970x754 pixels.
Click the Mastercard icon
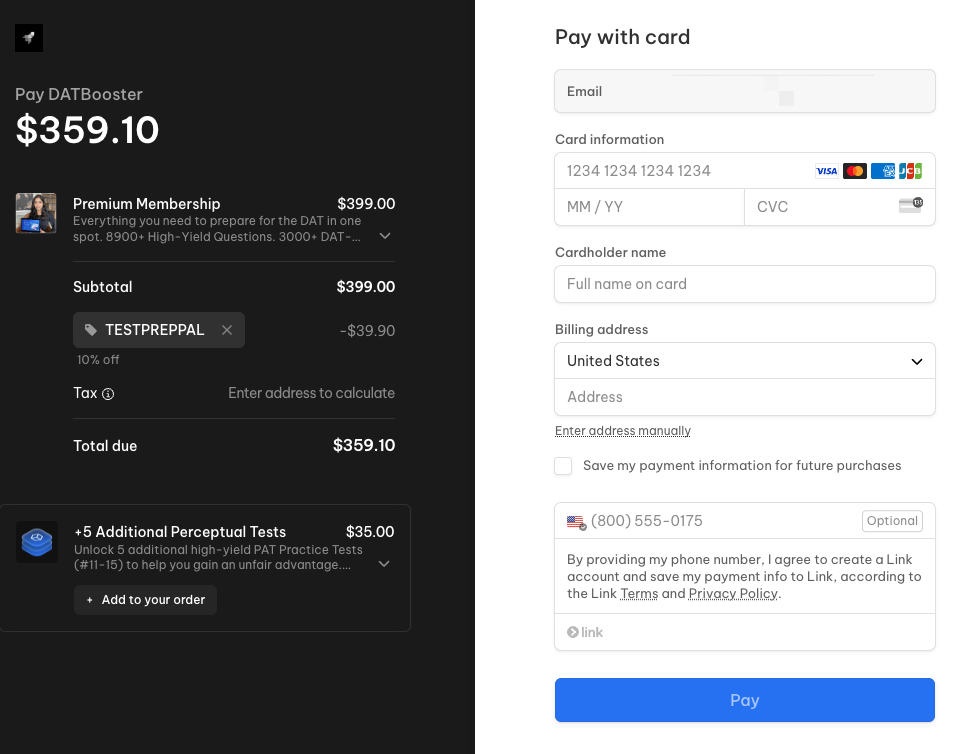pyautogui.click(x=854, y=171)
